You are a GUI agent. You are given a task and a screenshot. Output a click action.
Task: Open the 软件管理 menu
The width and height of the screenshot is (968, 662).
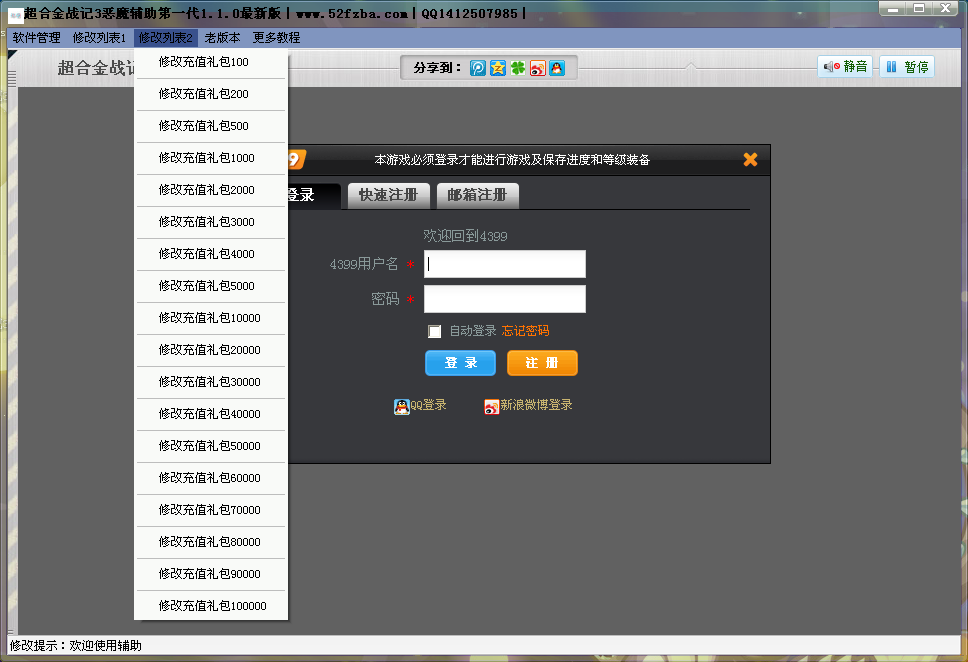pos(36,38)
